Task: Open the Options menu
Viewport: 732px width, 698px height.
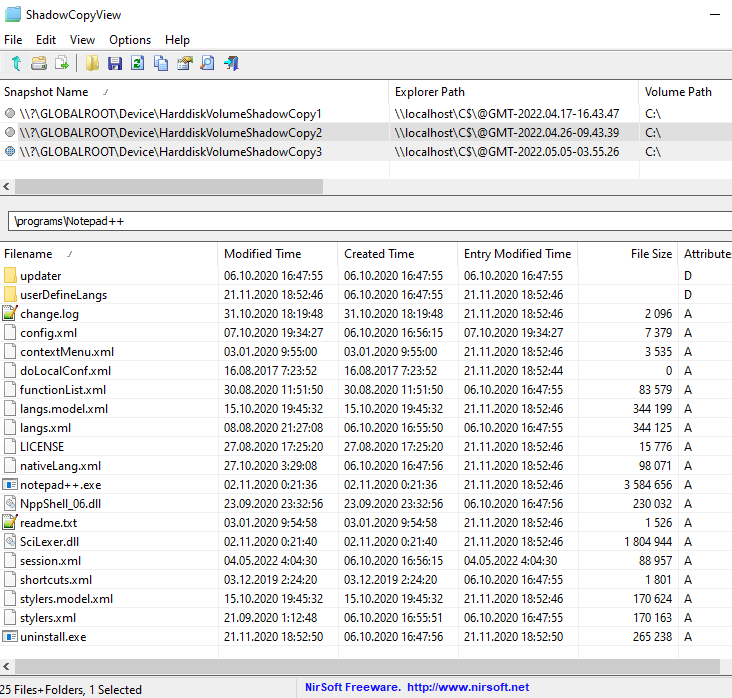Action: (x=130, y=40)
